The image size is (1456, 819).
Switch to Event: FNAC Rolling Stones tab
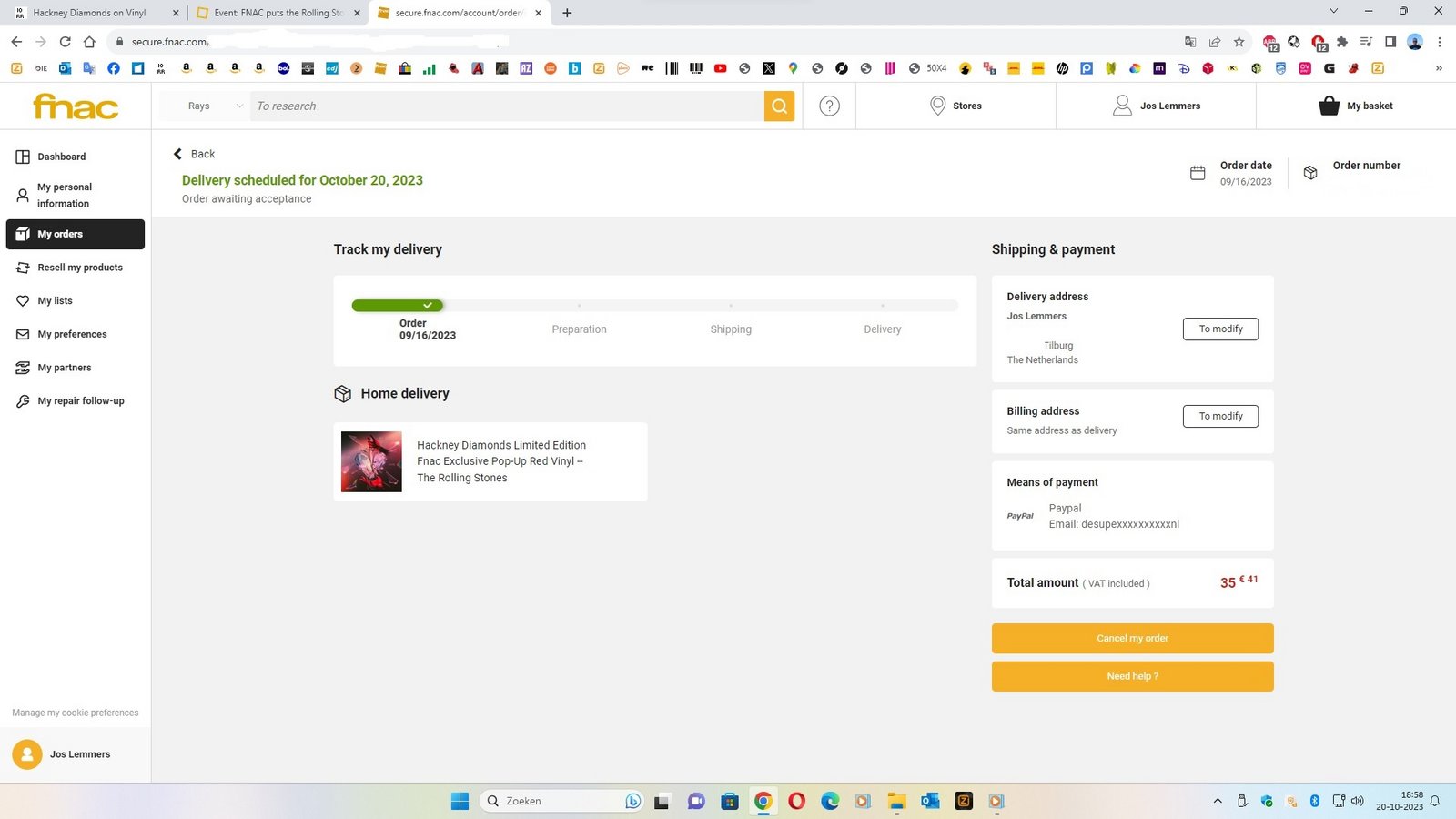point(278,13)
